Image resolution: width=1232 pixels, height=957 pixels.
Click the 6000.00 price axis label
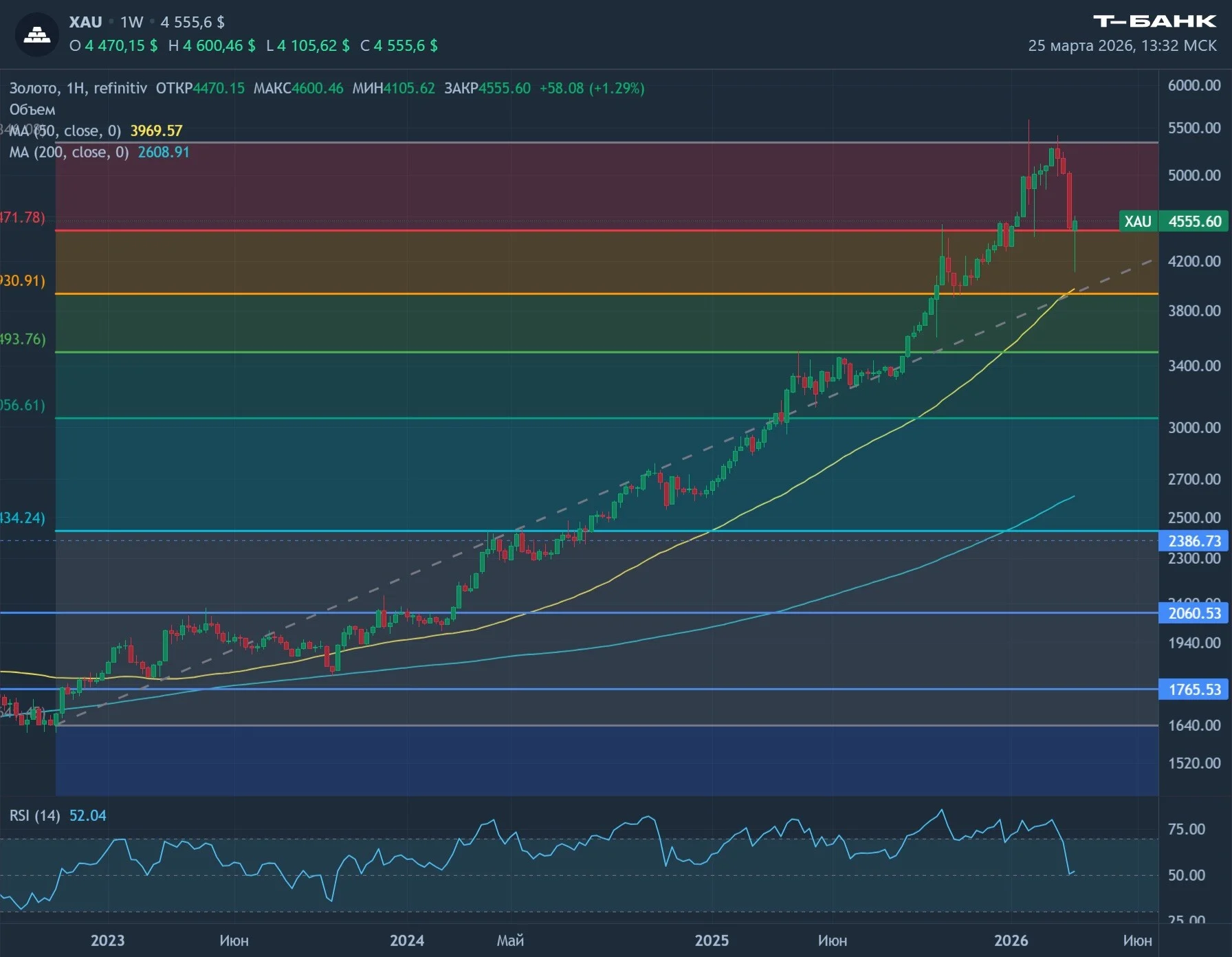1194,85
